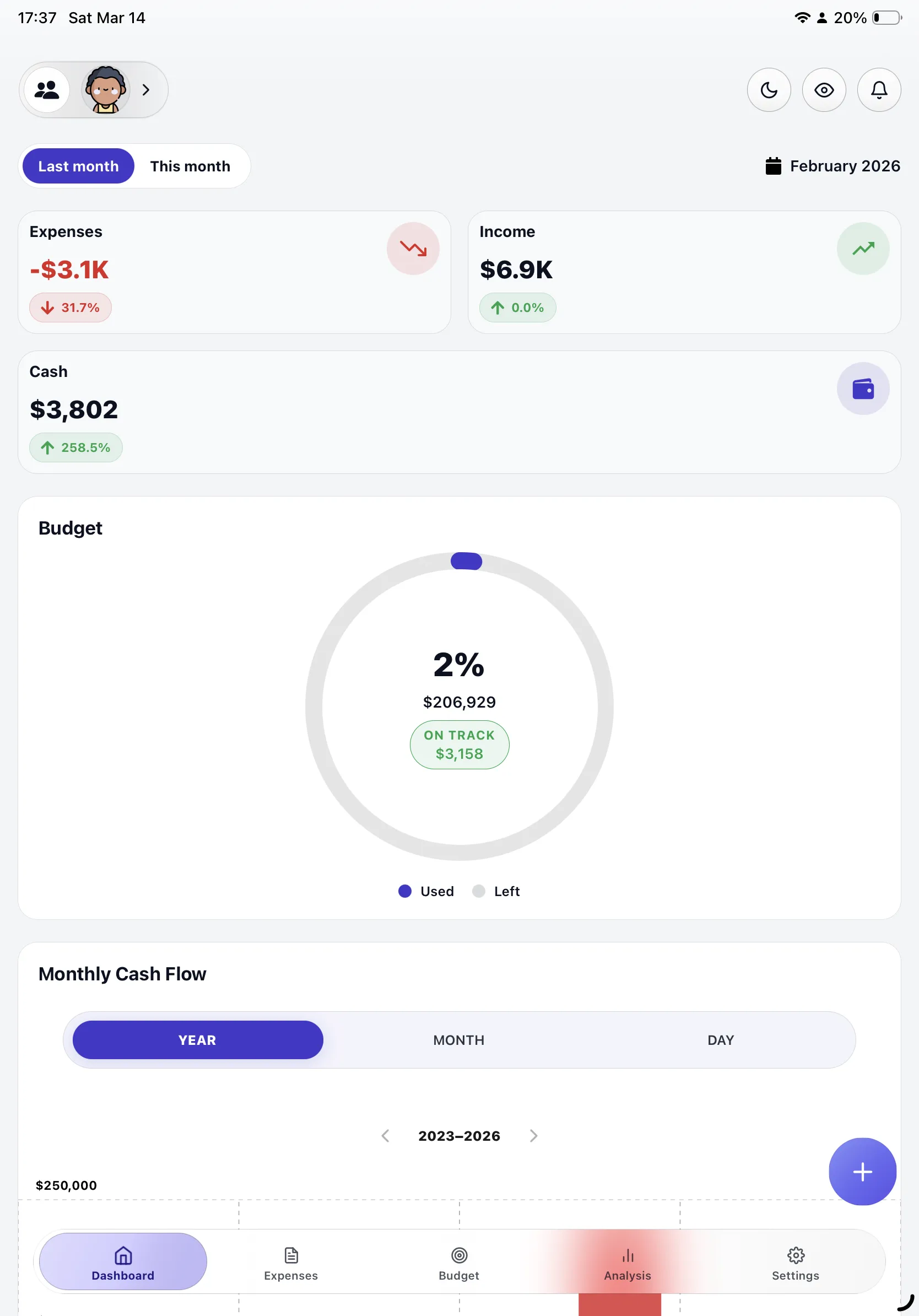This screenshot has height=1316, width=919.
Task: Hide amounts with the eye icon
Action: pyautogui.click(x=824, y=90)
